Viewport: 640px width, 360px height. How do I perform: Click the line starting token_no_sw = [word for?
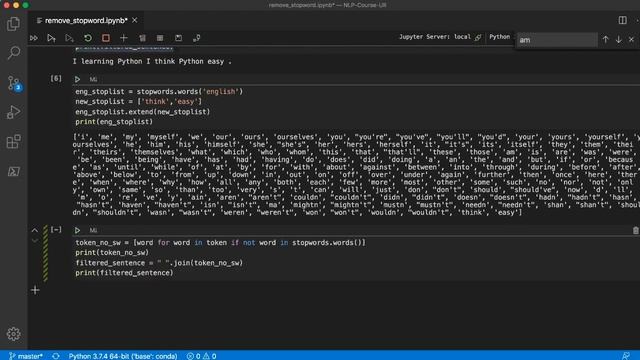pyautogui.click(x=220, y=242)
